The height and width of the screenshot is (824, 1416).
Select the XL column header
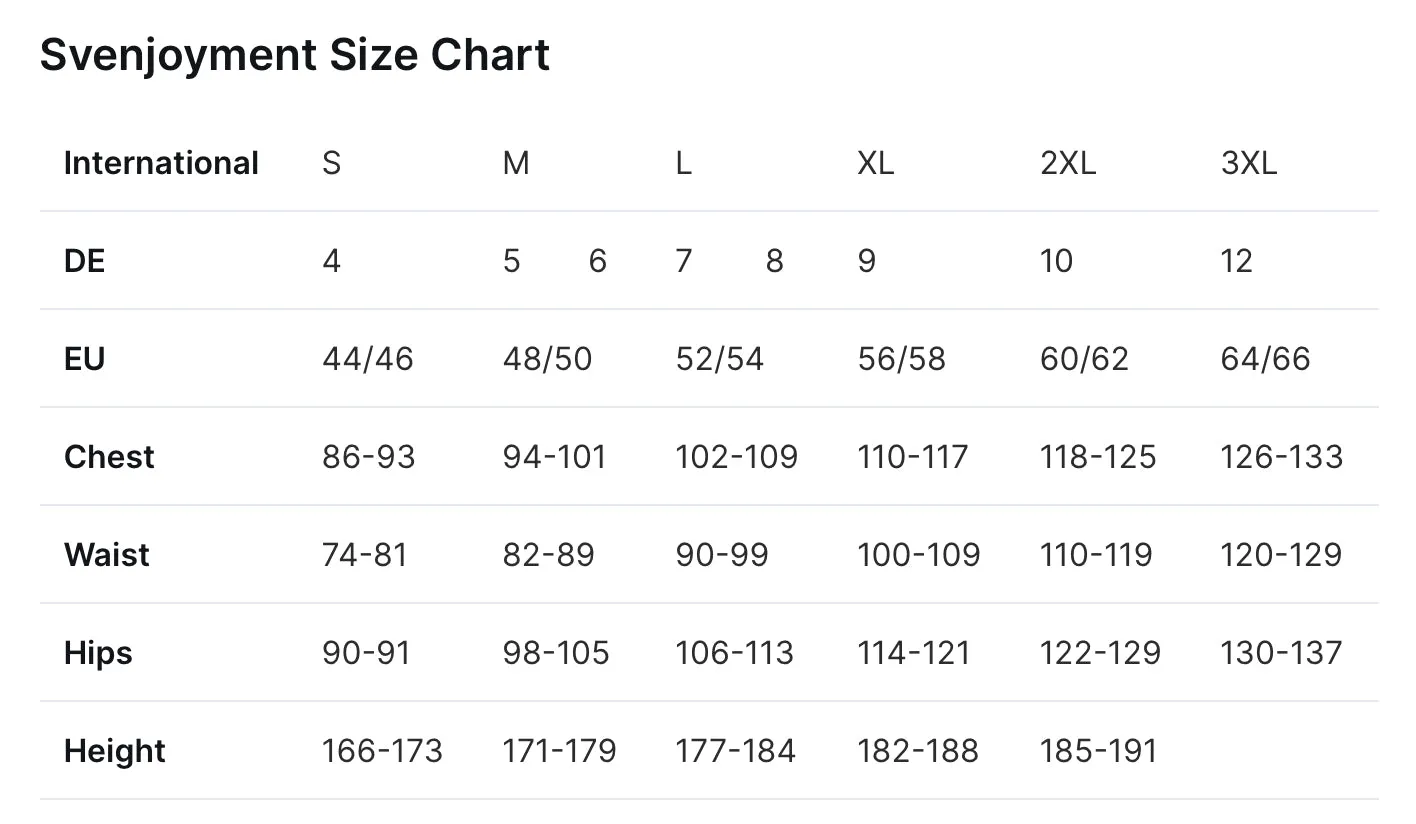click(875, 163)
